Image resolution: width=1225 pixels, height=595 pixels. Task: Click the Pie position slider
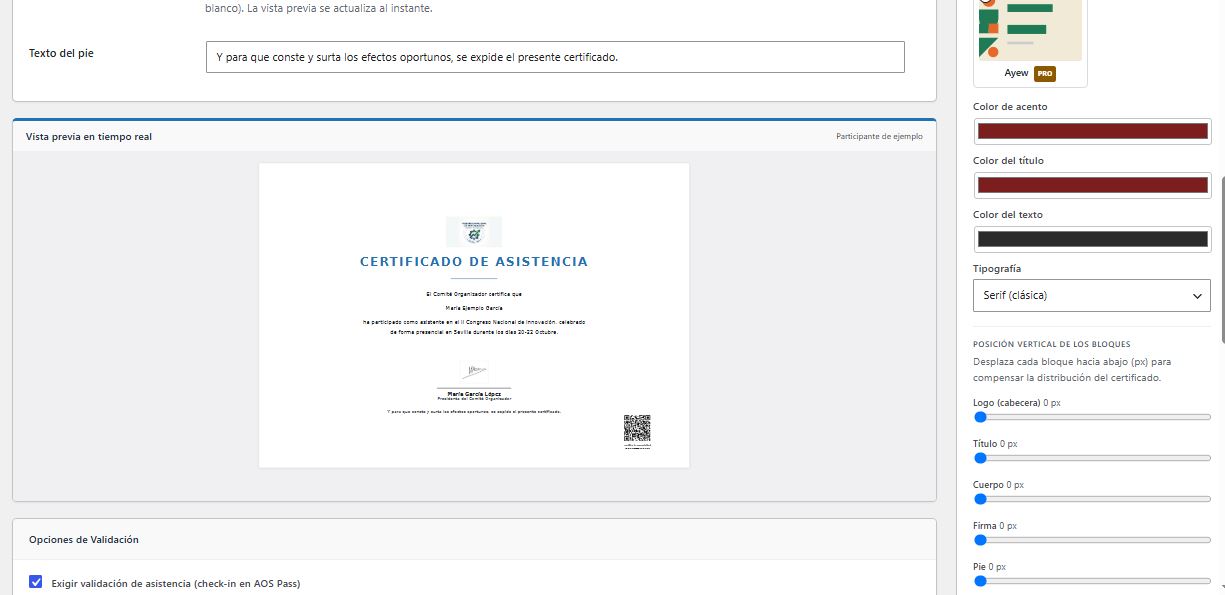coord(1092,581)
